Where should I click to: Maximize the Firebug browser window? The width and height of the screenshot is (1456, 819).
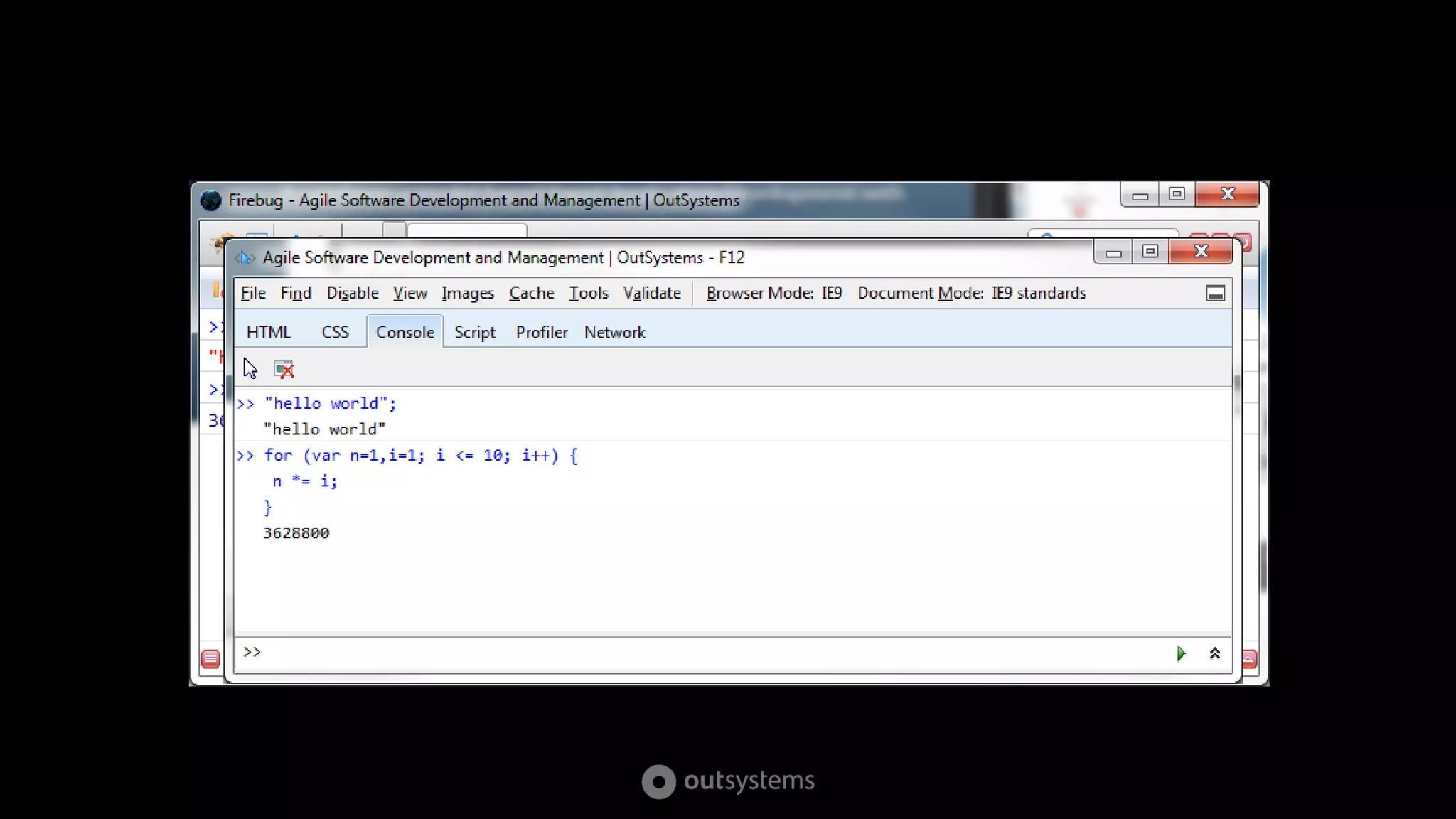[1177, 194]
